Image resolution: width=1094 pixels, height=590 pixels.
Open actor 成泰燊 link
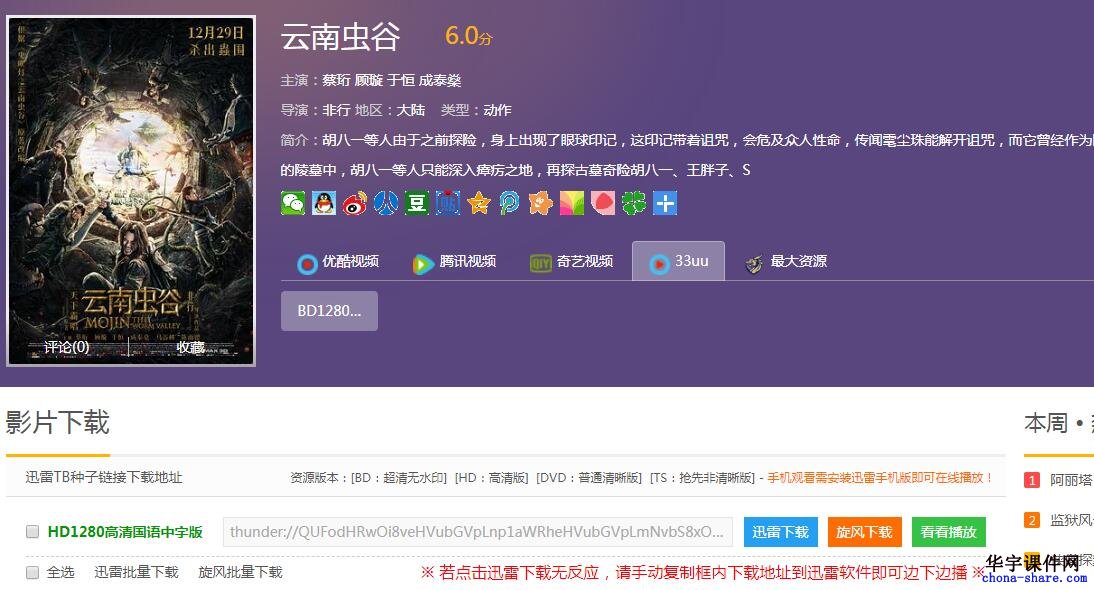(x=440, y=80)
